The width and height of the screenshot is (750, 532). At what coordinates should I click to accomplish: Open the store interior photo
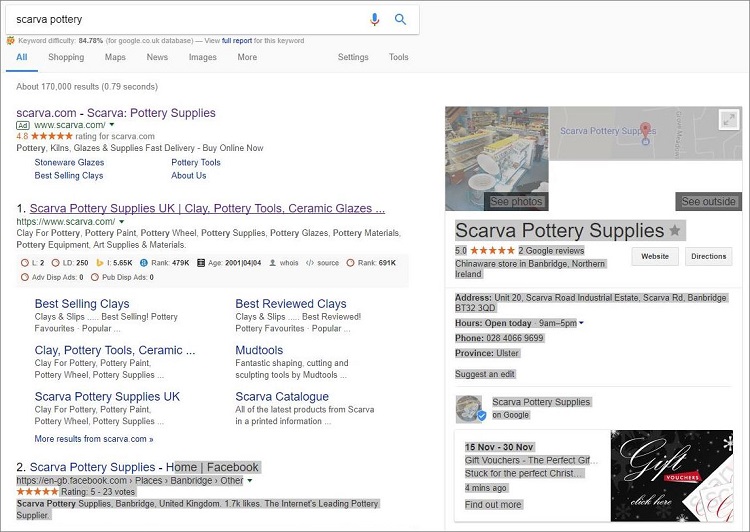pyautogui.click(x=496, y=158)
